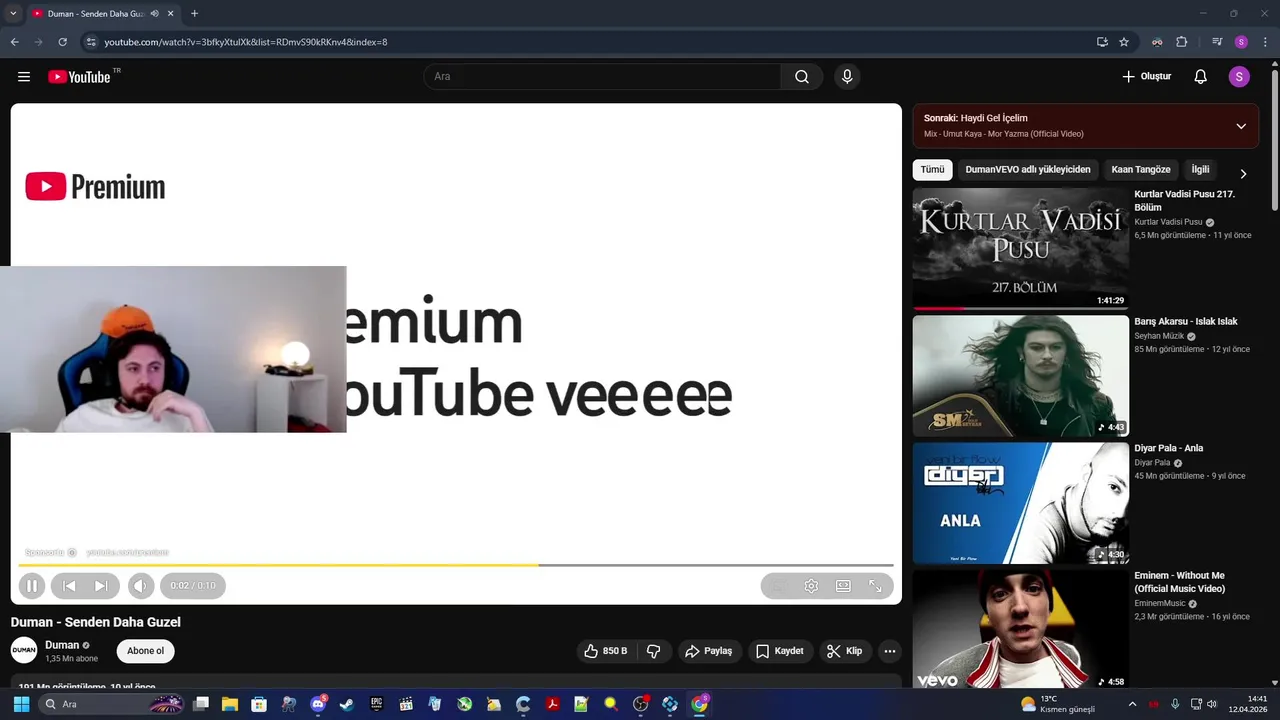This screenshot has height=720, width=1280.
Task: Open Chrome media controls icon
Action: (x=1217, y=42)
